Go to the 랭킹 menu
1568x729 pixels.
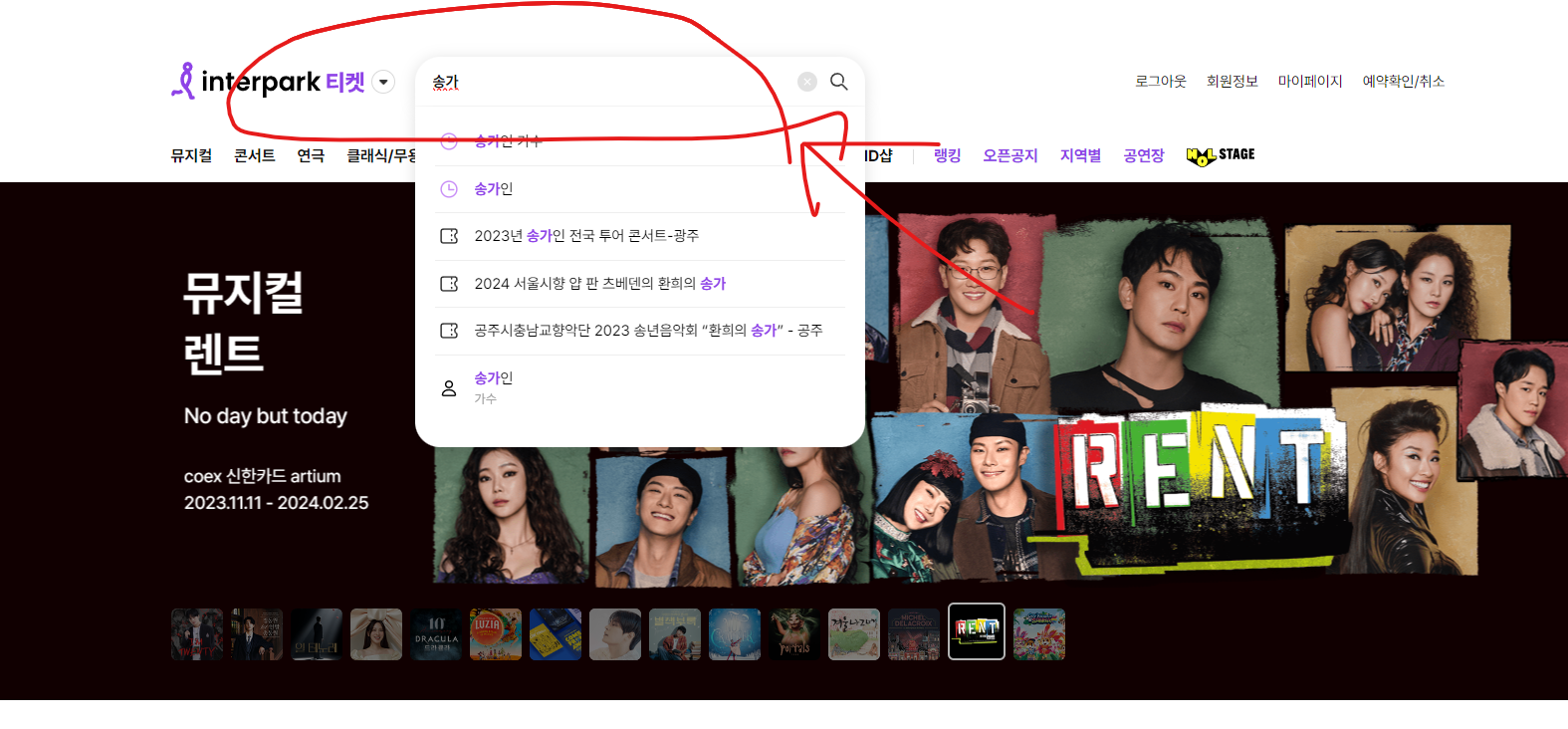tap(948, 155)
